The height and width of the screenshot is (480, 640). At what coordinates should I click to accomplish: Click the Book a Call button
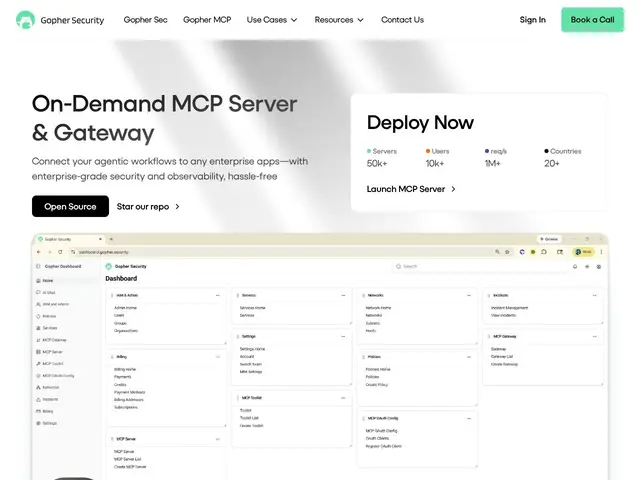point(592,20)
